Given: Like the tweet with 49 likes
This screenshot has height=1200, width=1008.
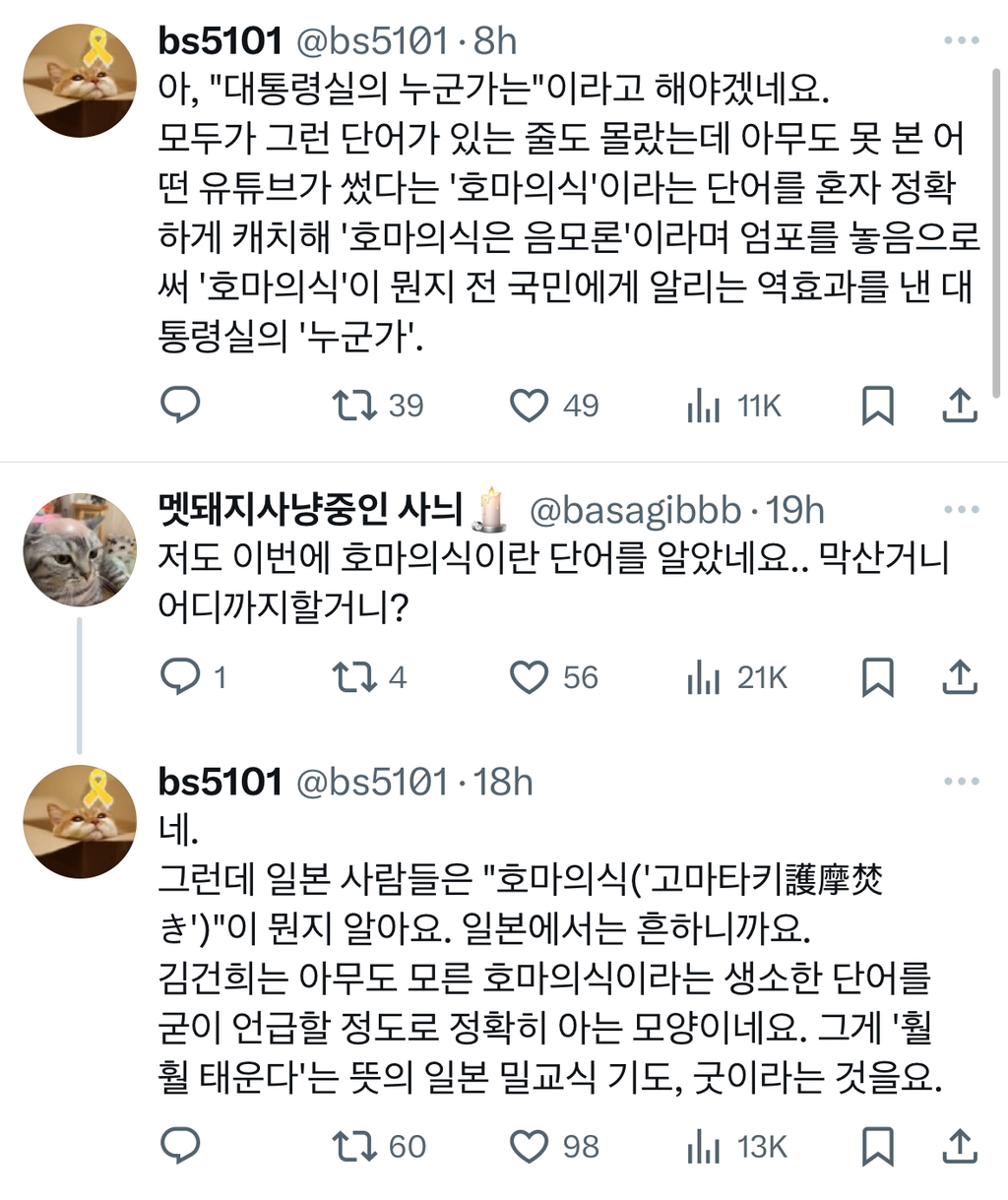Looking at the screenshot, I should [530, 405].
